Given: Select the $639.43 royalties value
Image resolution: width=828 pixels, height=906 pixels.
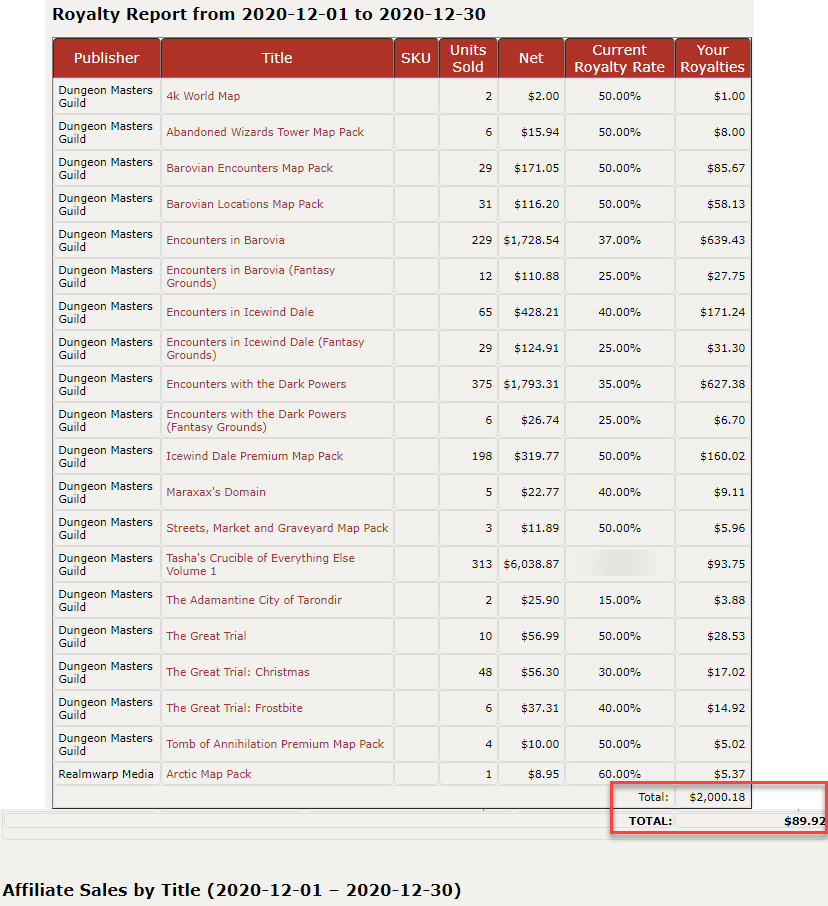Looking at the screenshot, I should (x=722, y=240).
